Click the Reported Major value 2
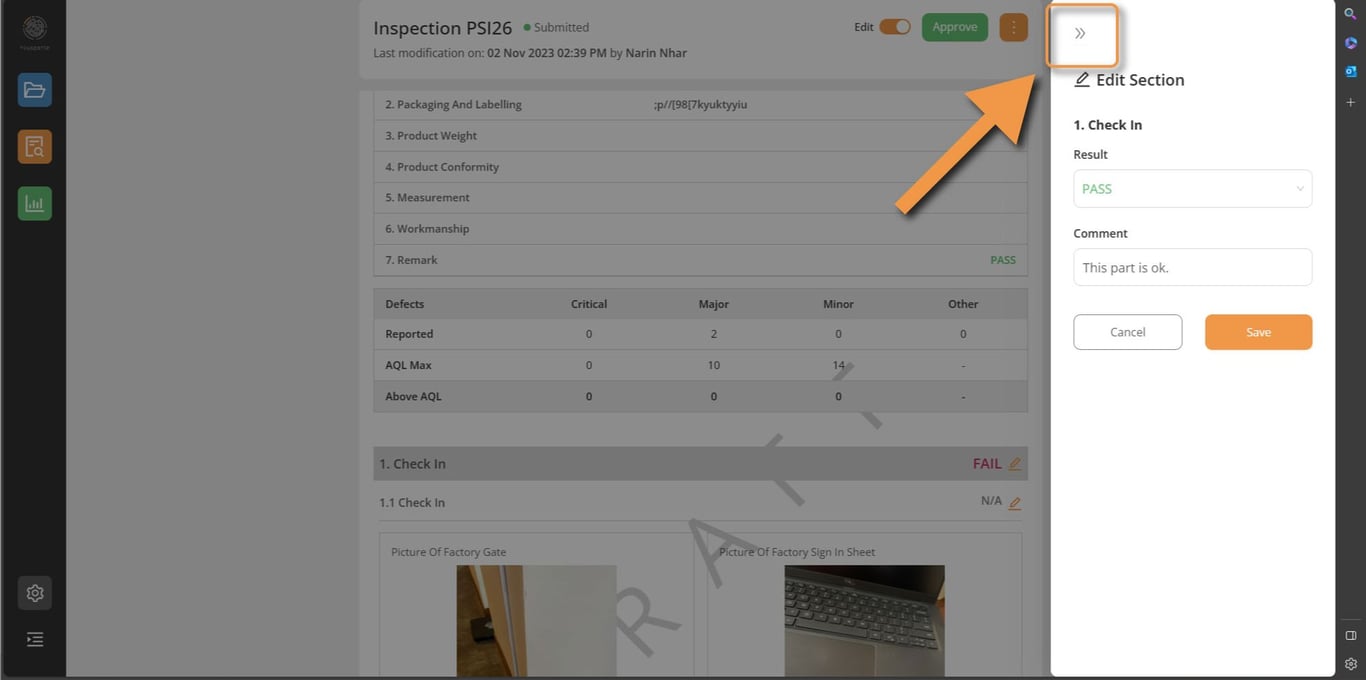The height and width of the screenshot is (680, 1366). [x=714, y=334]
